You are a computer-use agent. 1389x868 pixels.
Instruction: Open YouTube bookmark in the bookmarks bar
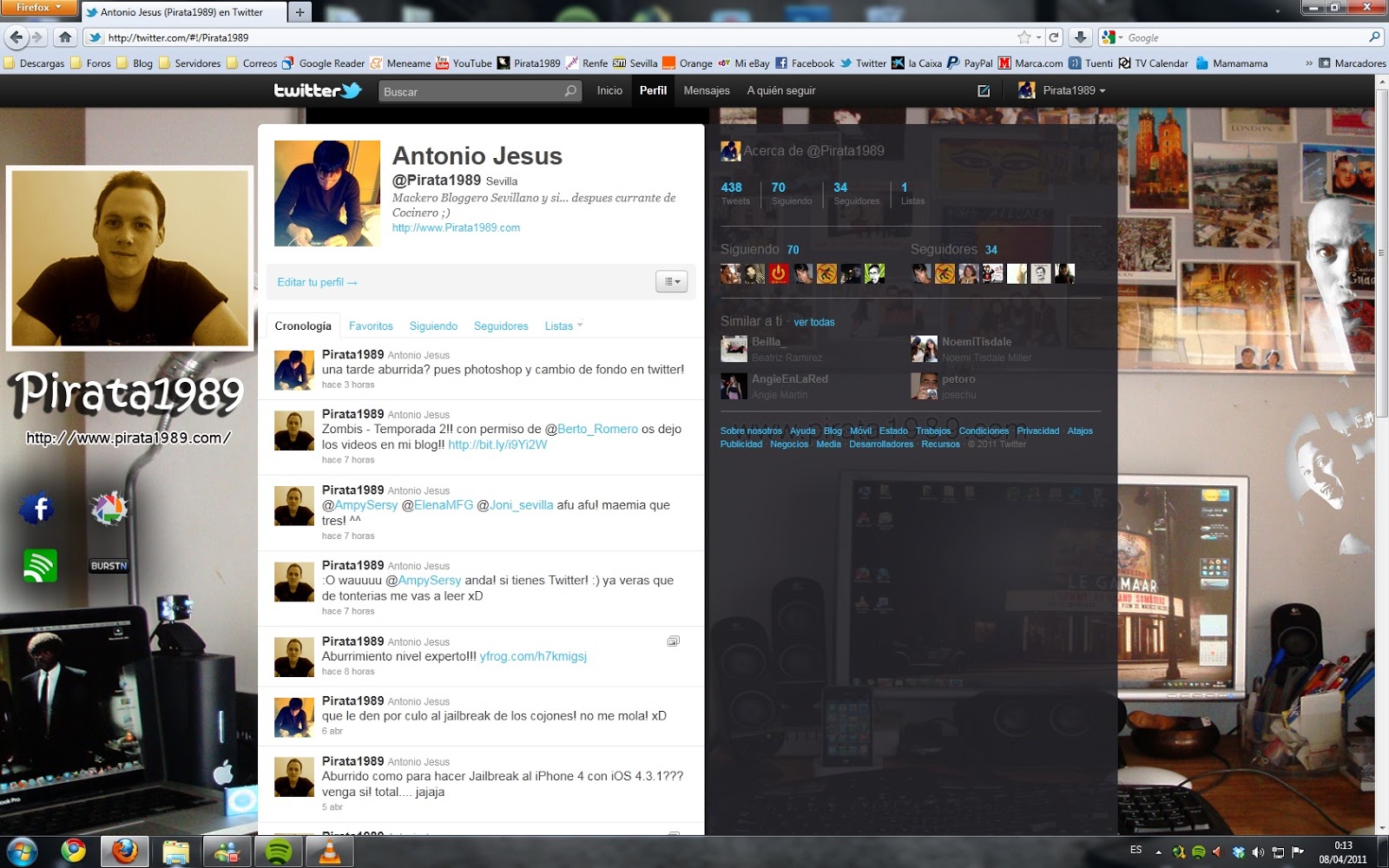click(x=464, y=63)
